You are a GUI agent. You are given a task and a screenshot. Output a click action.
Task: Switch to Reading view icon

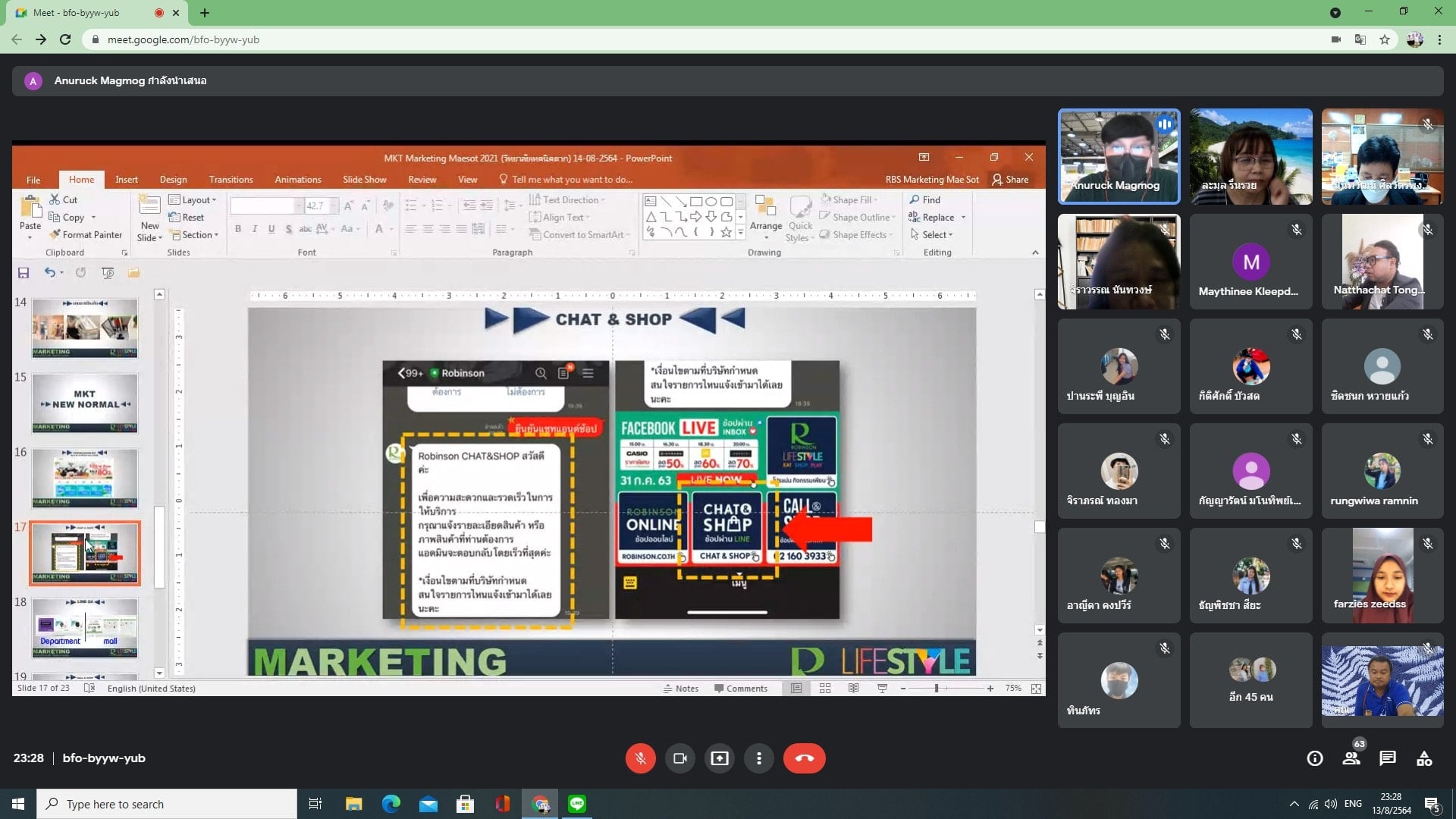tap(853, 689)
